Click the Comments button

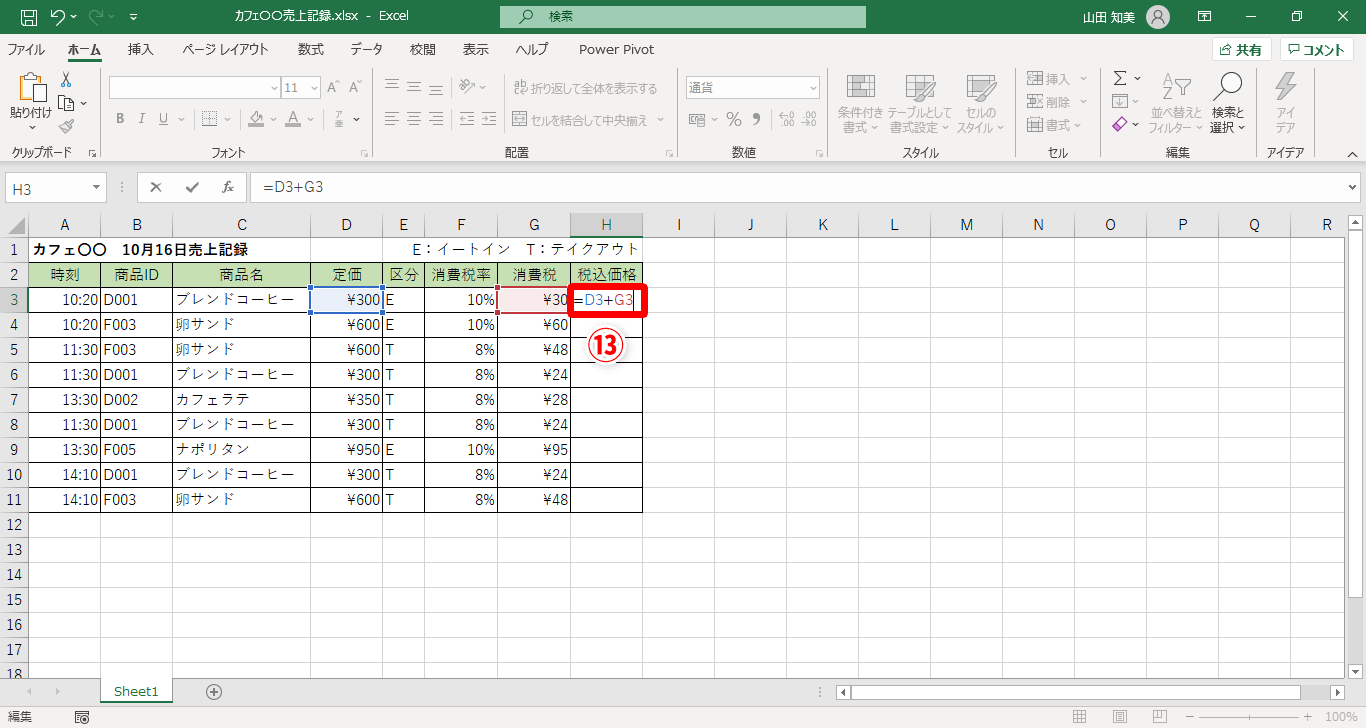(1317, 50)
